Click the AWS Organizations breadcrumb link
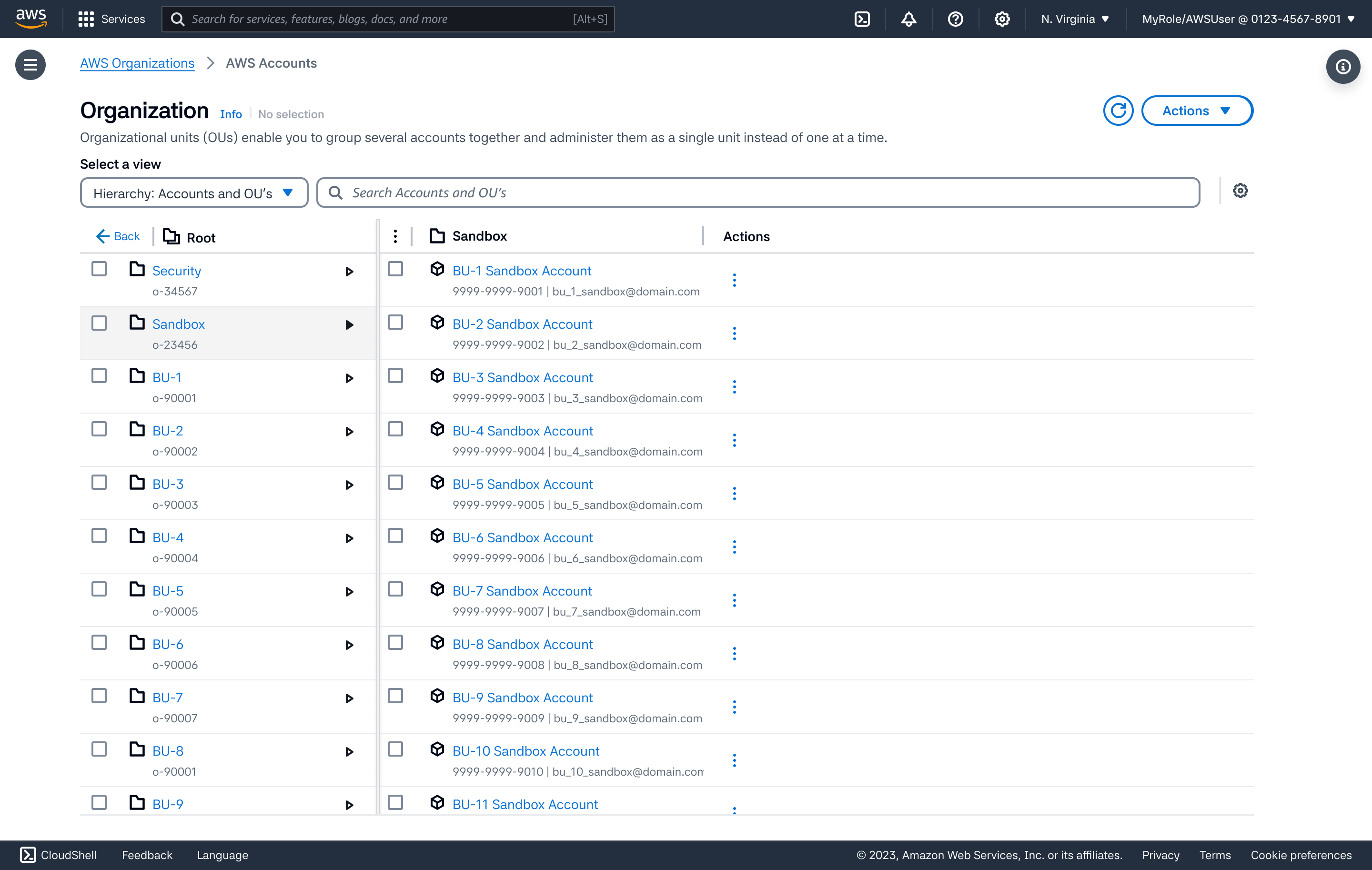 [x=137, y=63]
